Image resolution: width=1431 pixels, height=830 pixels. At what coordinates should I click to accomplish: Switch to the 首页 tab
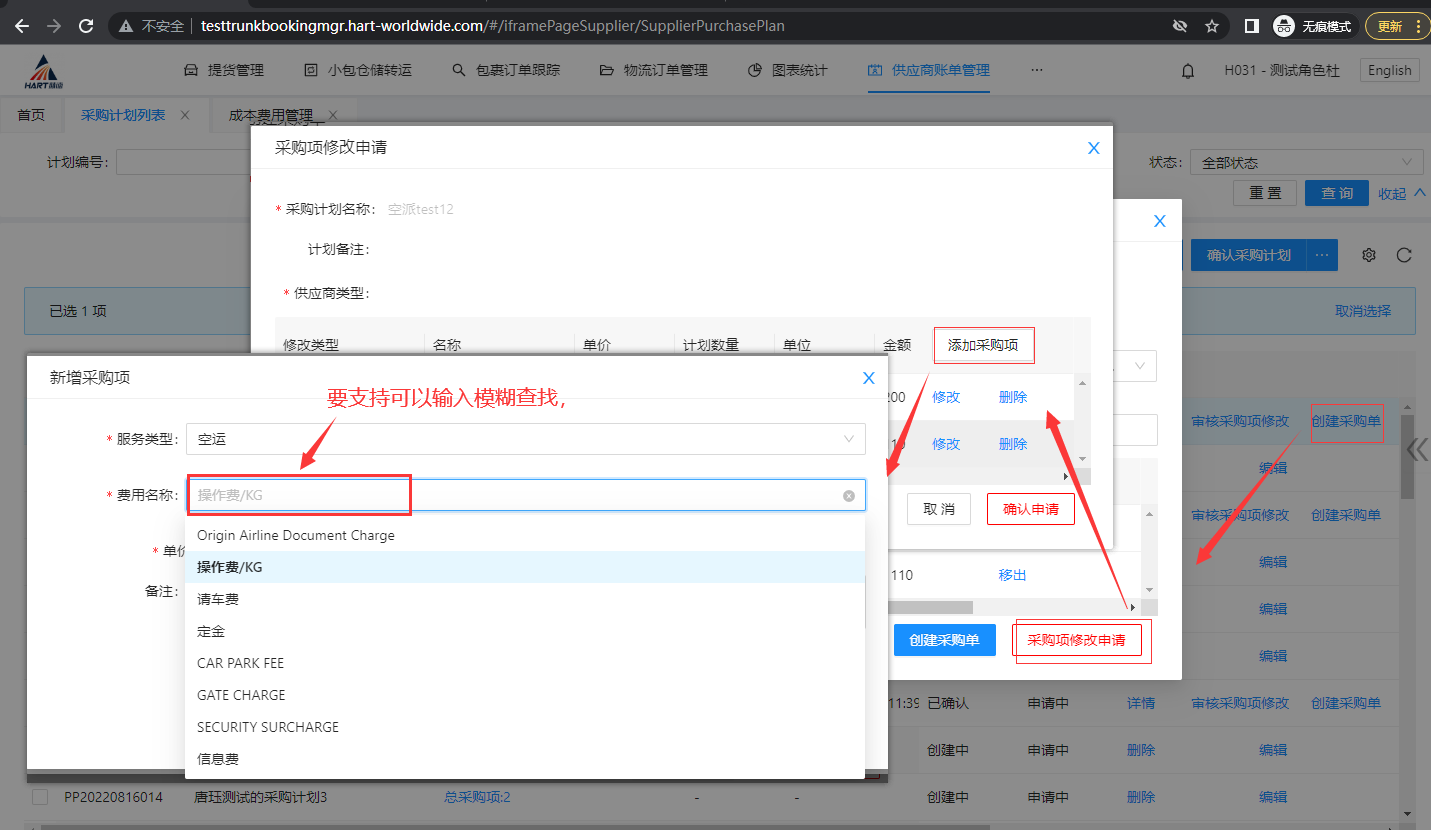pos(31,115)
